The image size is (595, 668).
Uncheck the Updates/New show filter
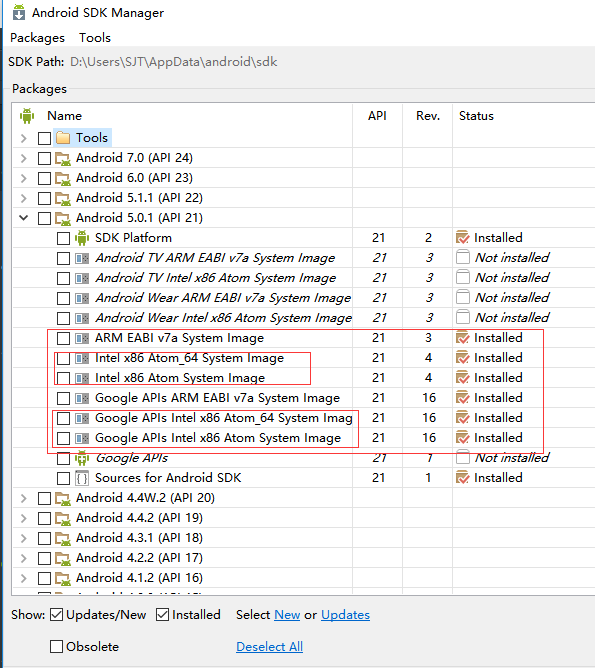[56, 615]
